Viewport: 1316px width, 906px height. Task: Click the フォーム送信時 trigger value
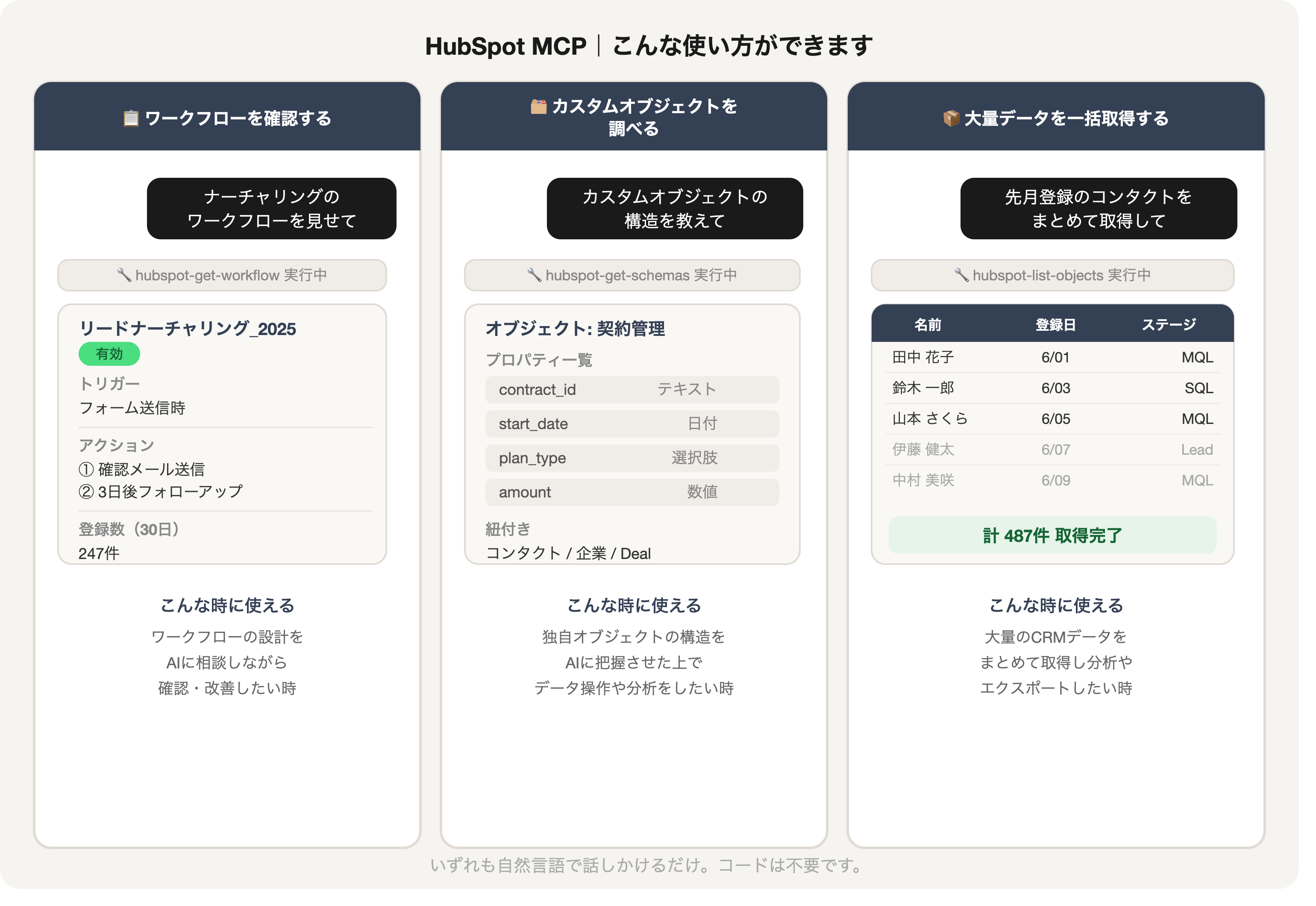click(132, 408)
